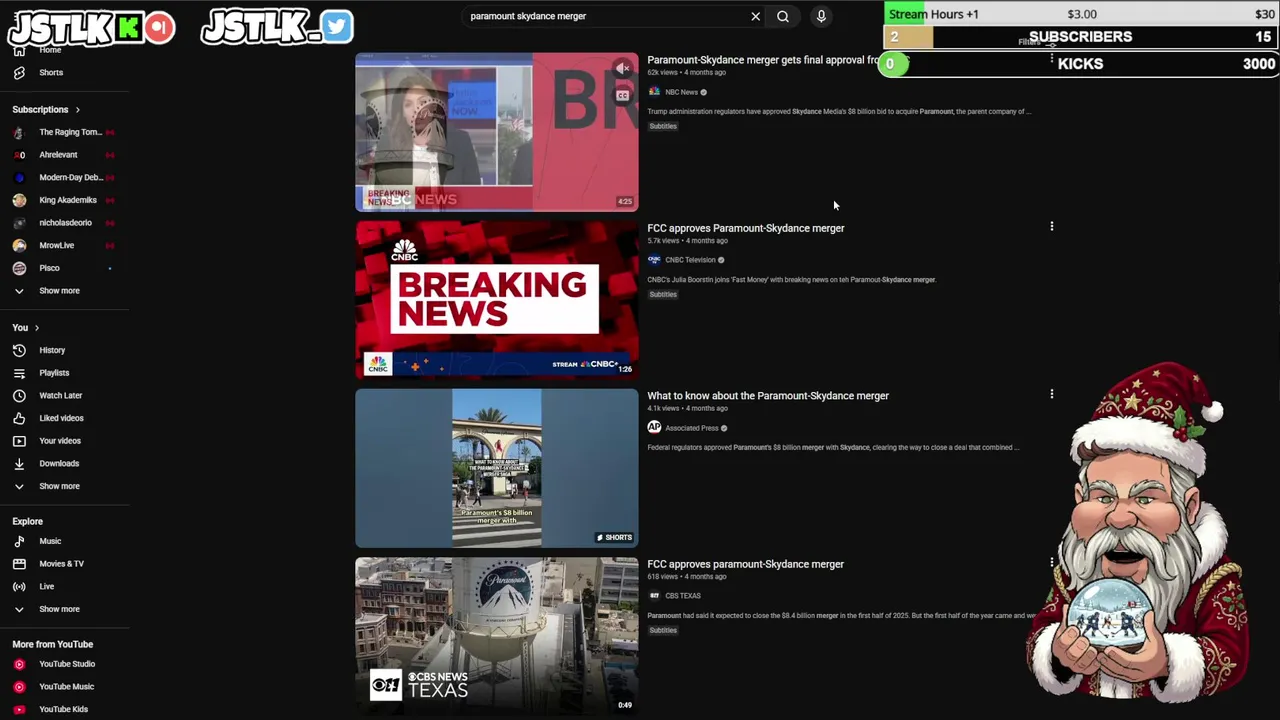Click the red live icon in the JSTLK logo
1280x720 pixels.
159,28
